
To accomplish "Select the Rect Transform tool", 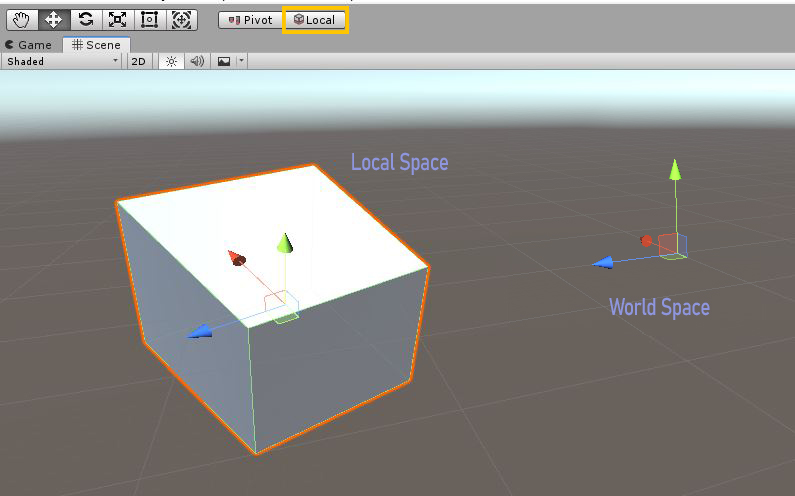I will [150, 20].
